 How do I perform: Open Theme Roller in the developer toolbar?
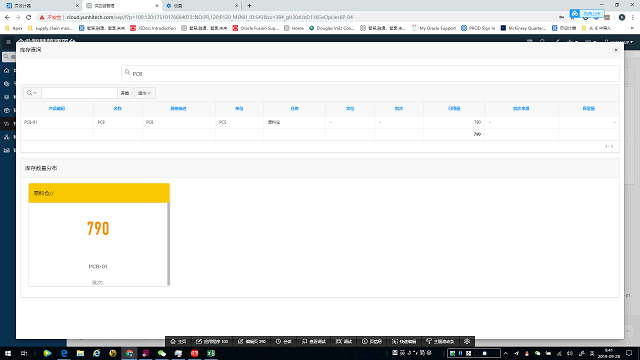(440, 341)
